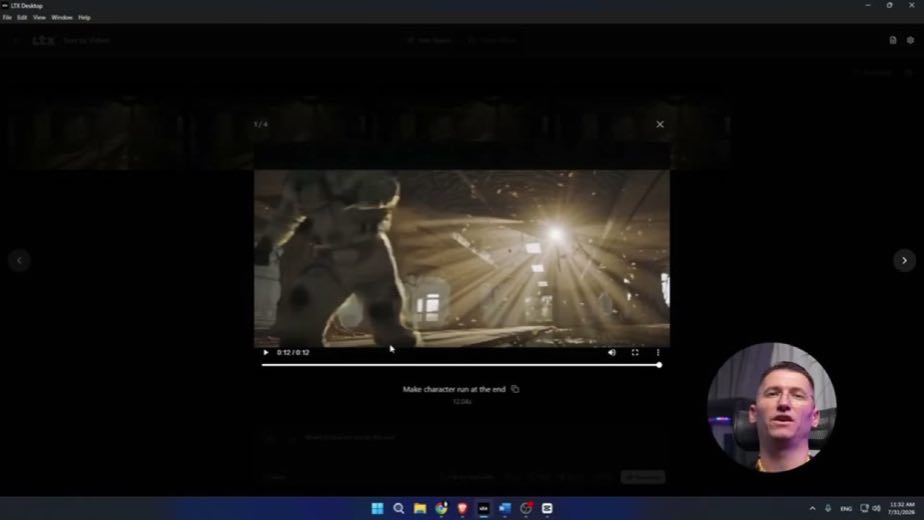
Task: Open File Explorer from the taskbar
Action: coord(420,508)
